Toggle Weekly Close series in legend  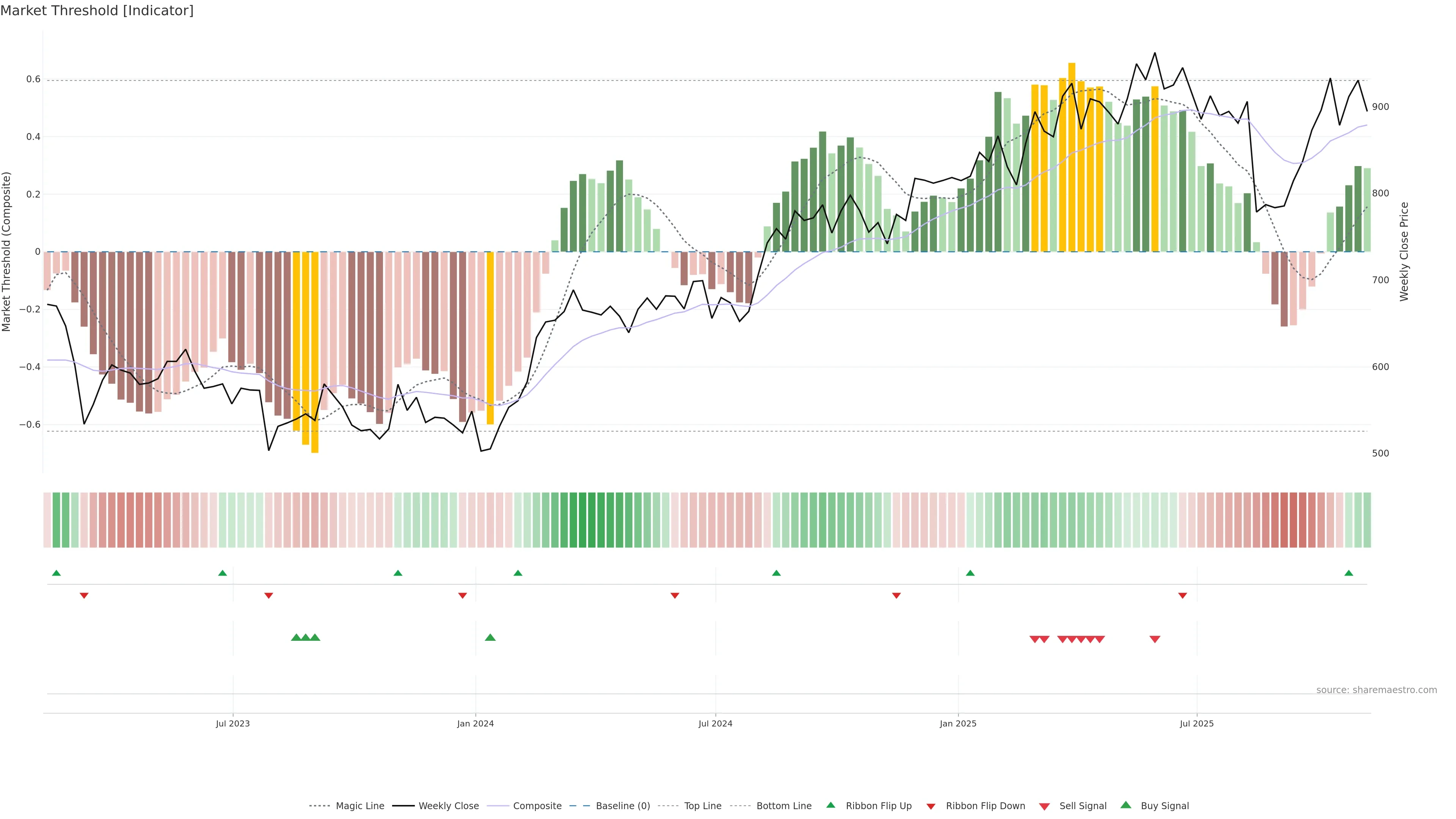coord(448,806)
